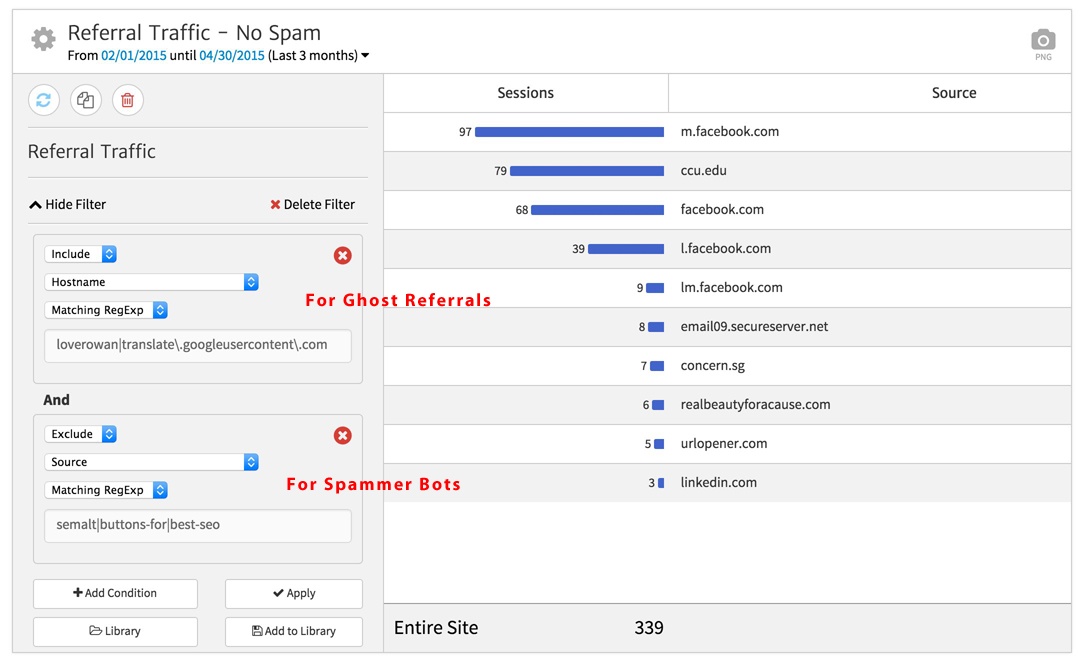Open the Exclude dropdown
The width and height of the screenshot is (1083, 661).
81,435
